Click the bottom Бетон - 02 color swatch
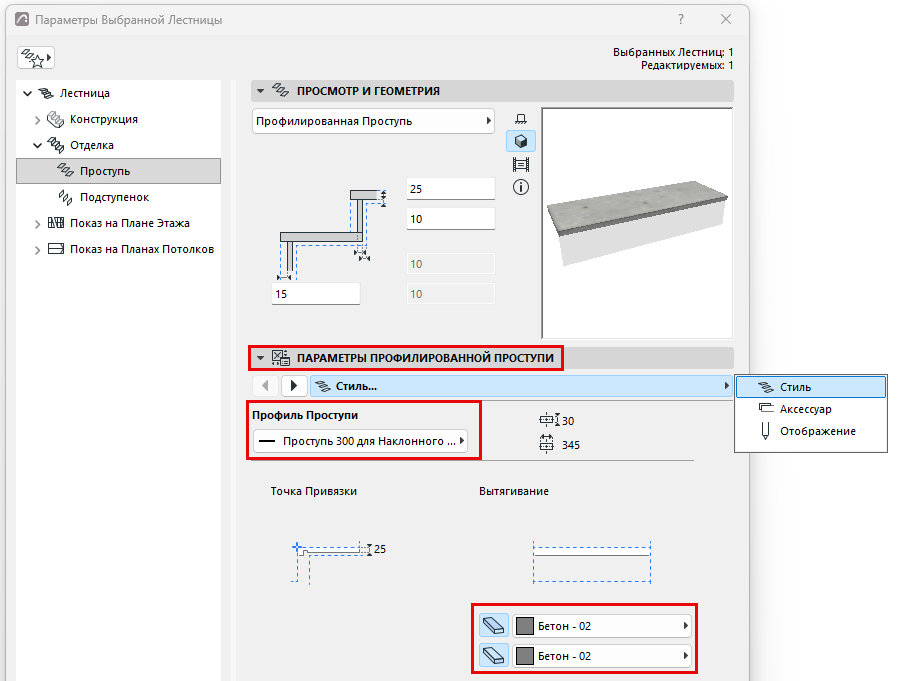 pyautogui.click(x=525, y=656)
